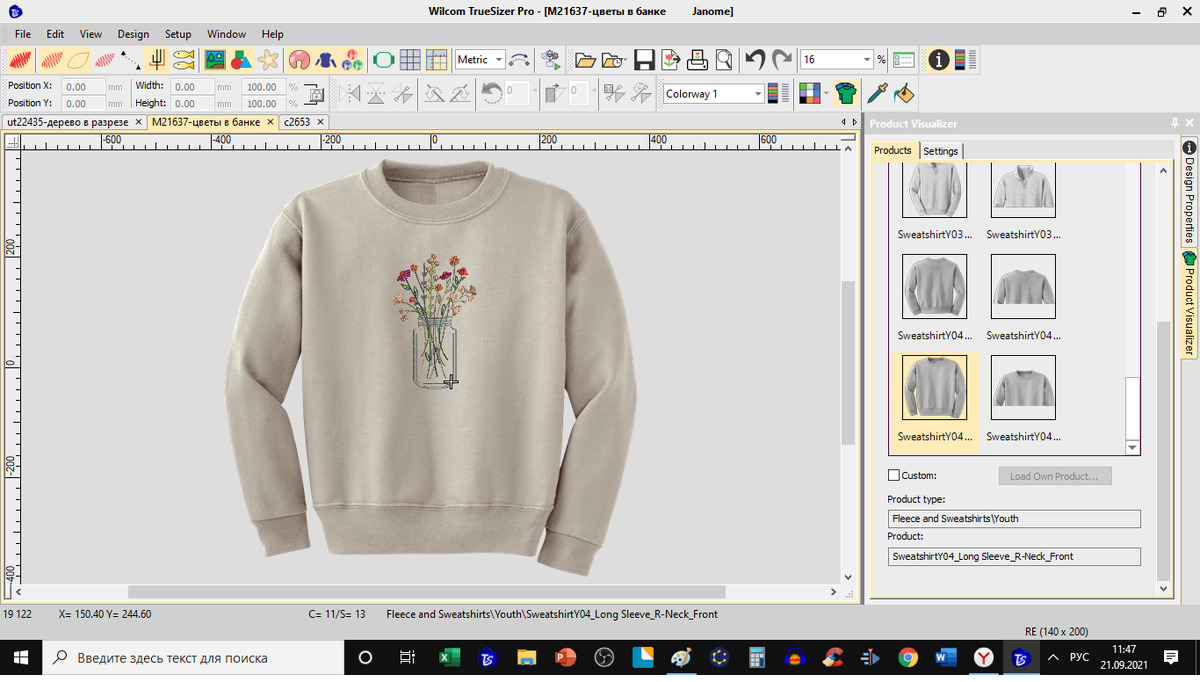The height and width of the screenshot is (682, 1200).
Task: Toggle the grid display icon
Action: (x=410, y=60)
